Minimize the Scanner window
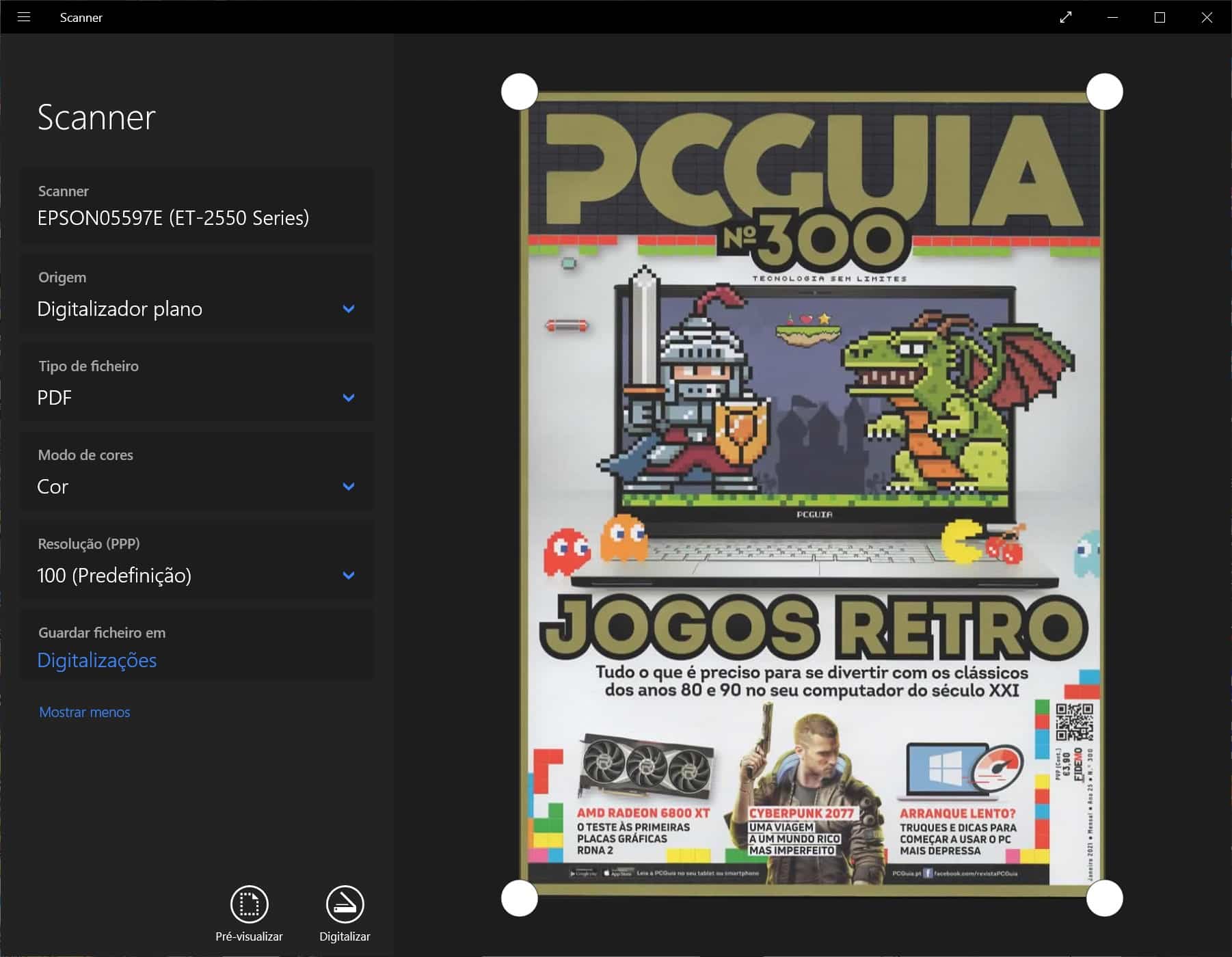 (x=1112, y=17)
